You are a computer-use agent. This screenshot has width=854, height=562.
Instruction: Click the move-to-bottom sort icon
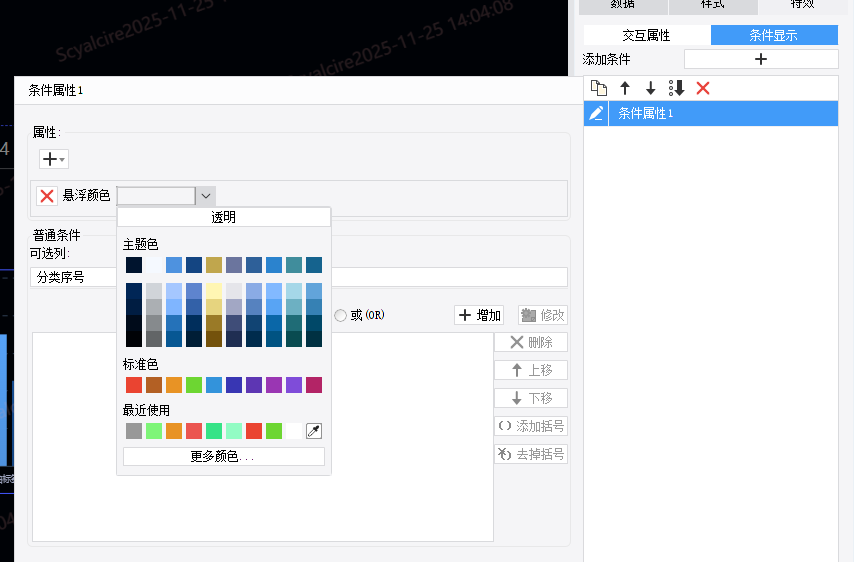tap(676, 88)
